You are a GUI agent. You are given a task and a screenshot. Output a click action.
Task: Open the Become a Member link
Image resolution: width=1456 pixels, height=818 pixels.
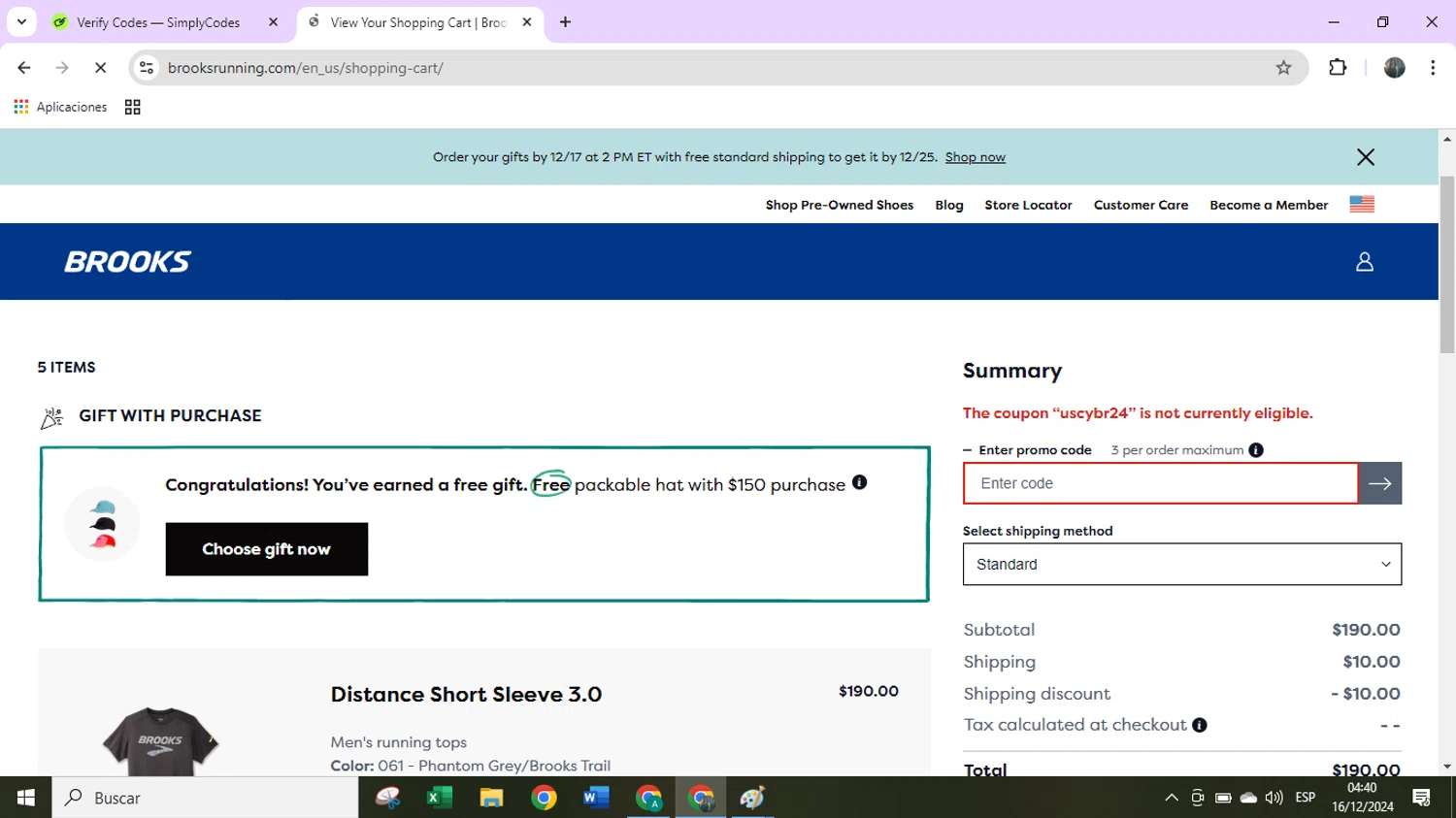coord(1269,205)
